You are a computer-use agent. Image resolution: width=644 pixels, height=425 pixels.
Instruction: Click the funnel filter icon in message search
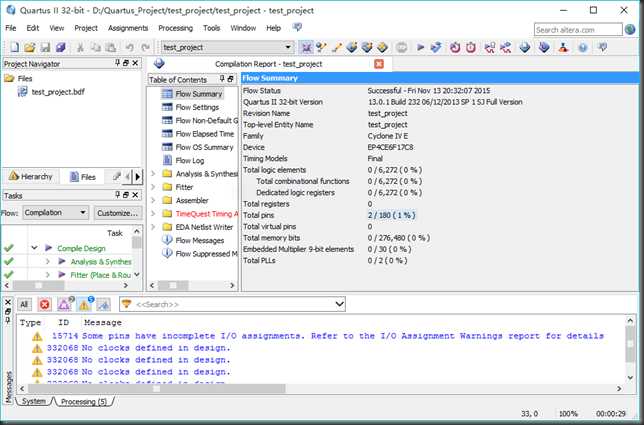pyautogui.click(x=126, y=304)
